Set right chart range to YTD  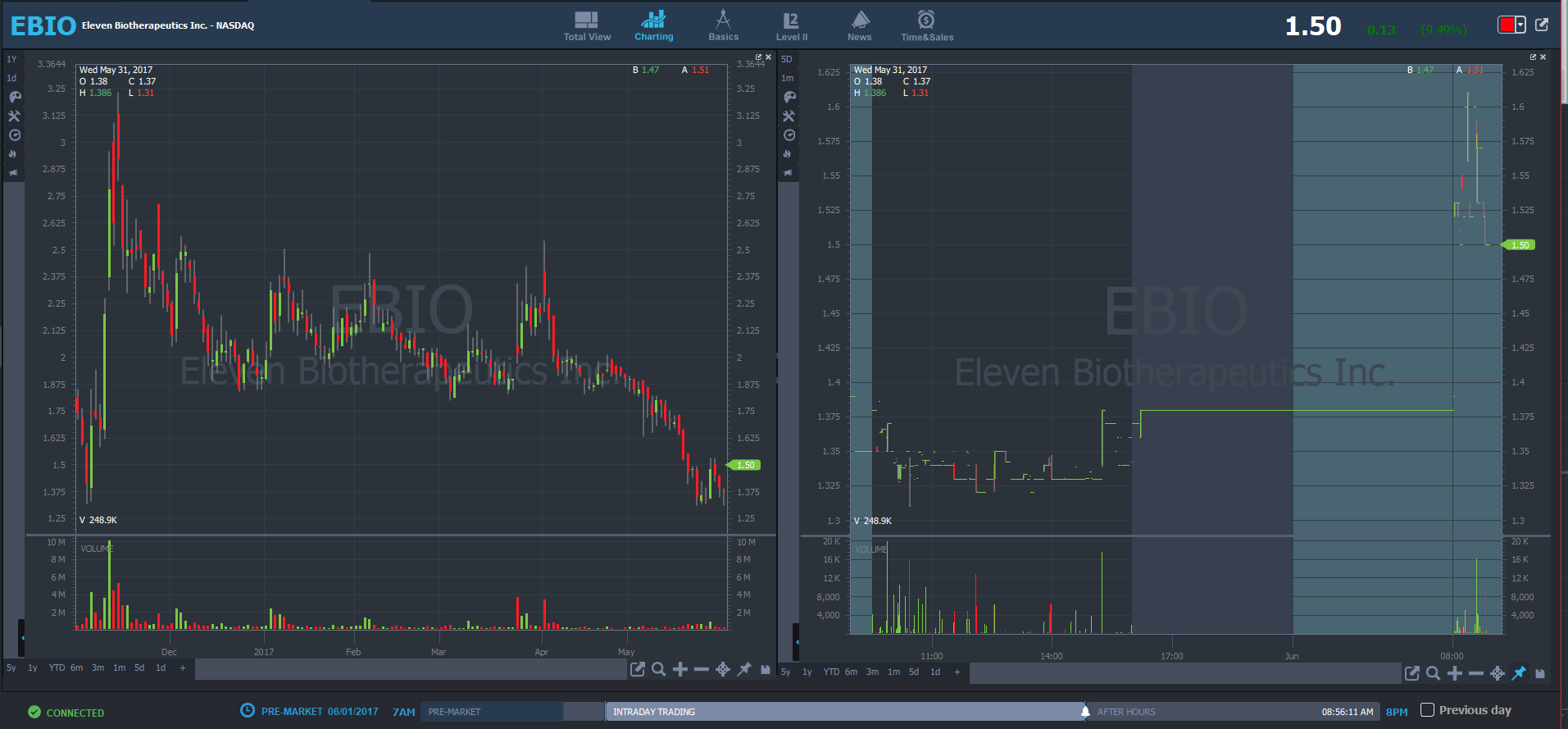click(x=831, y=672)
